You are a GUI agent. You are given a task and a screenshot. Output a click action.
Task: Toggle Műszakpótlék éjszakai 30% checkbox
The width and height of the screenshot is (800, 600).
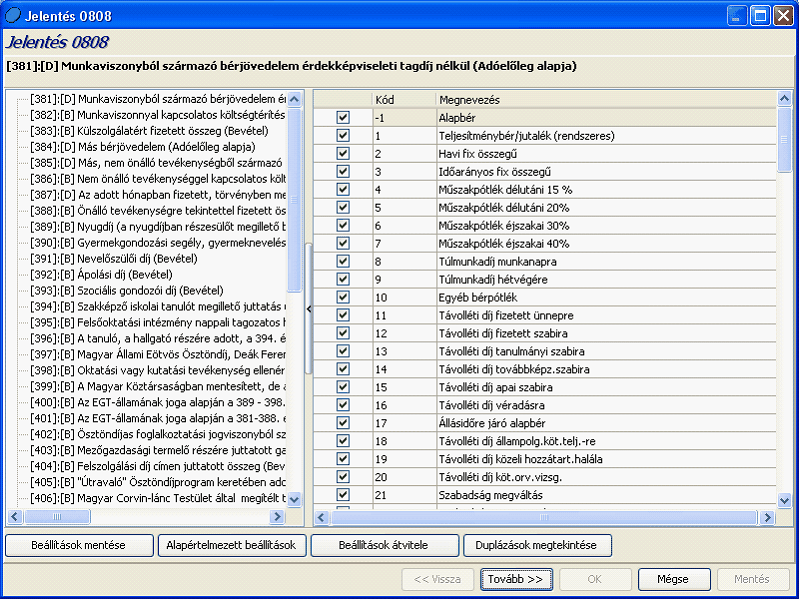coord(343,226)
